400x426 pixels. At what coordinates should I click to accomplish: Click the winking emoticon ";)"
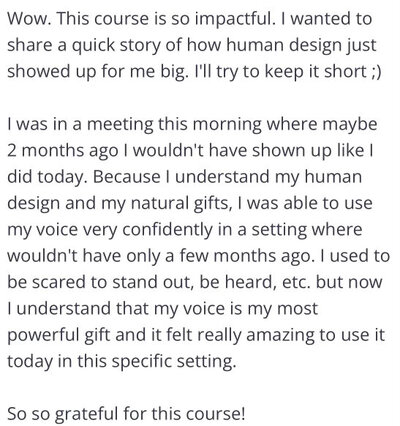tap(375, 72)
